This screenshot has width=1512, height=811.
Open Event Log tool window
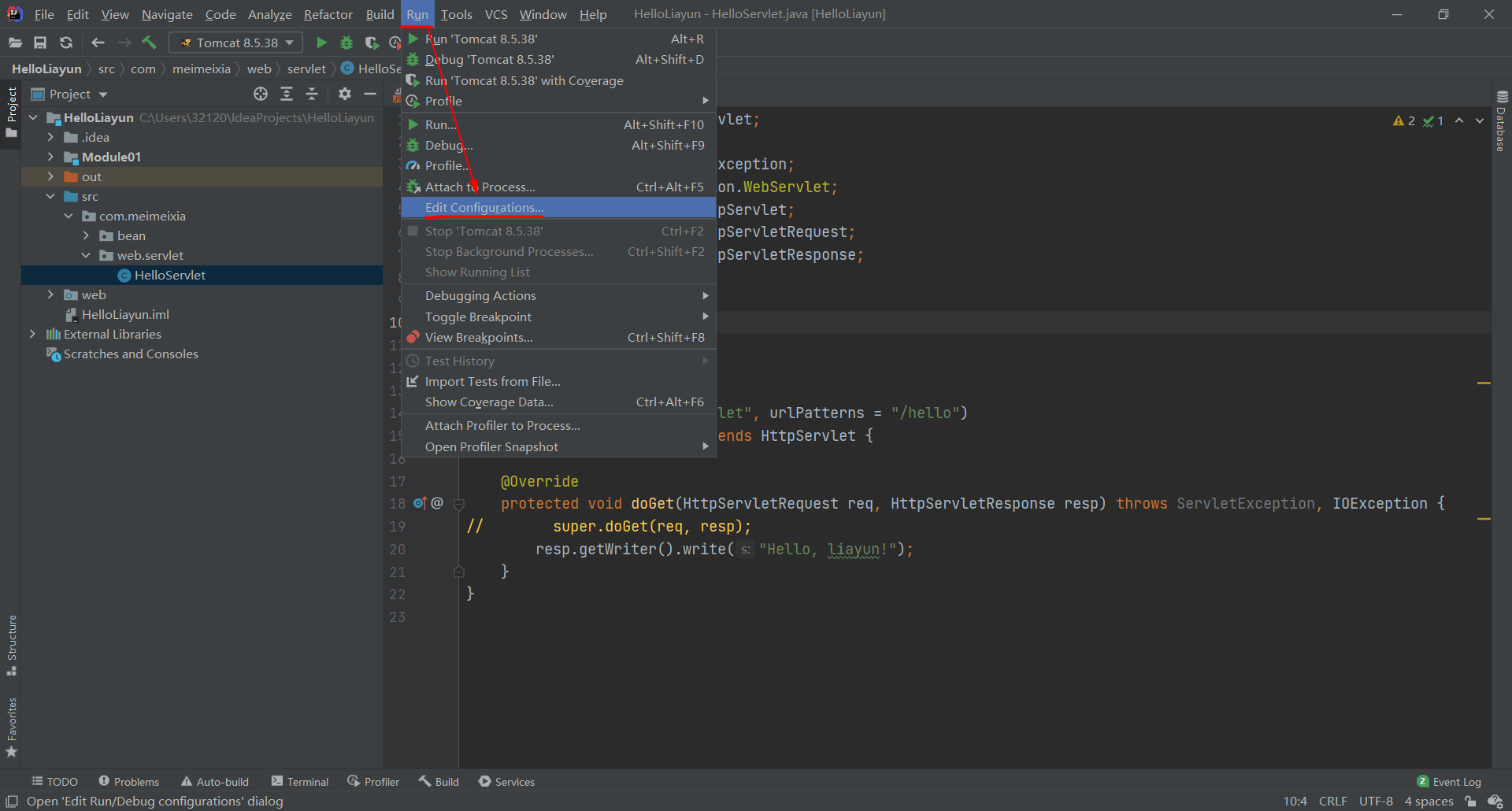click(1449, 781)
